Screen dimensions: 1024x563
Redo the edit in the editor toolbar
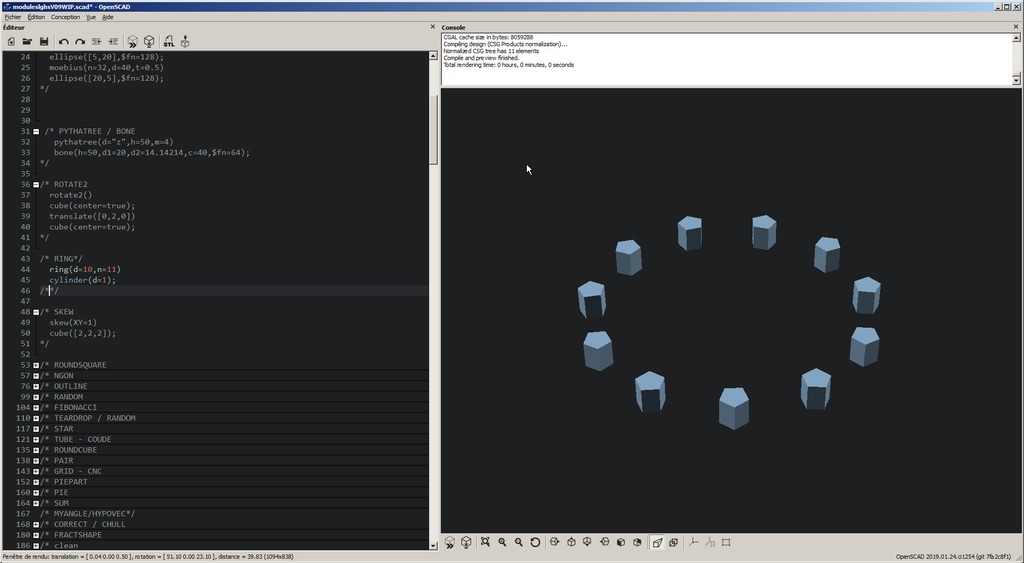click(80, 42)
